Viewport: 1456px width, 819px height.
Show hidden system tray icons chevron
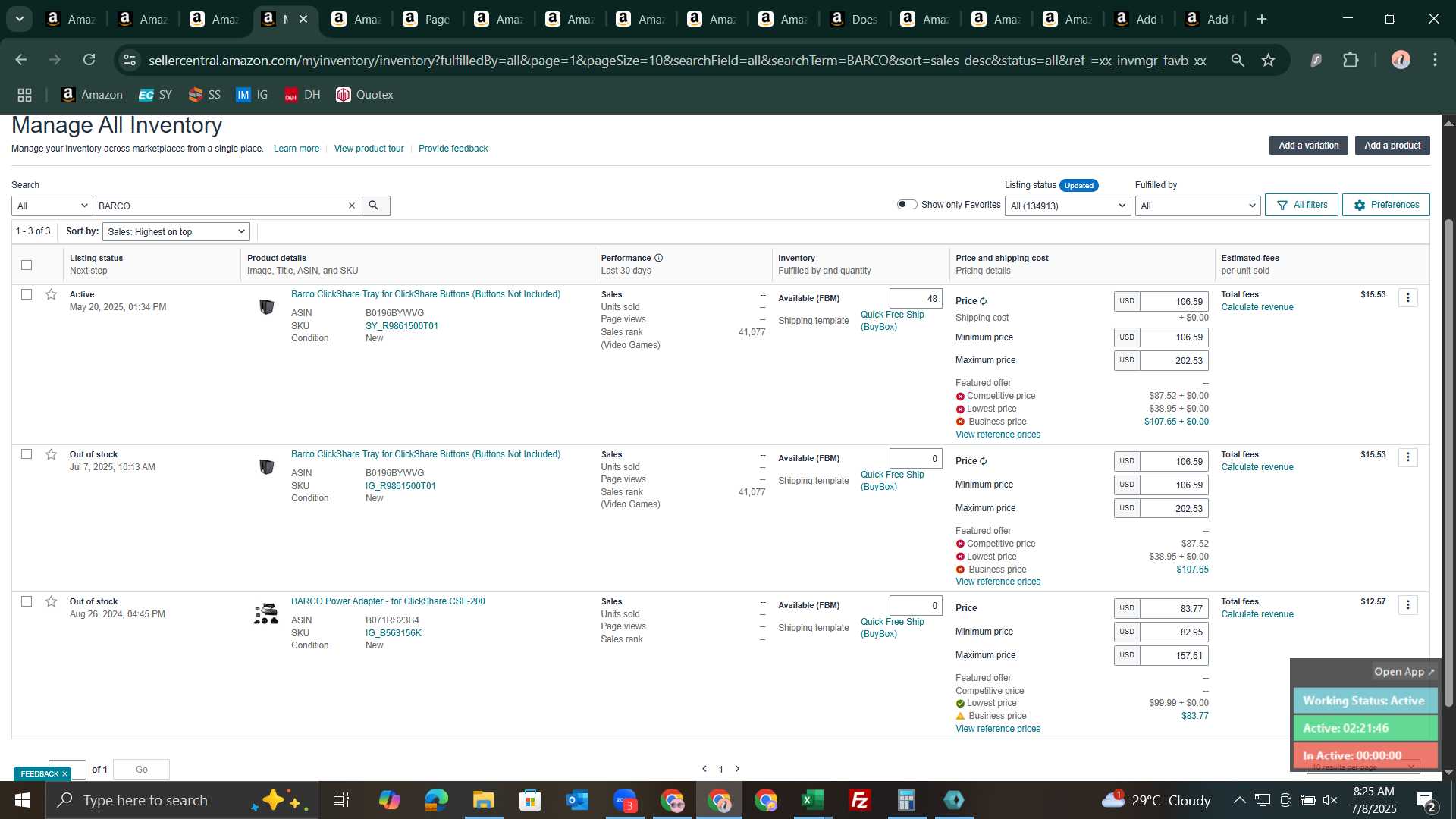[x=1238, y=800]
